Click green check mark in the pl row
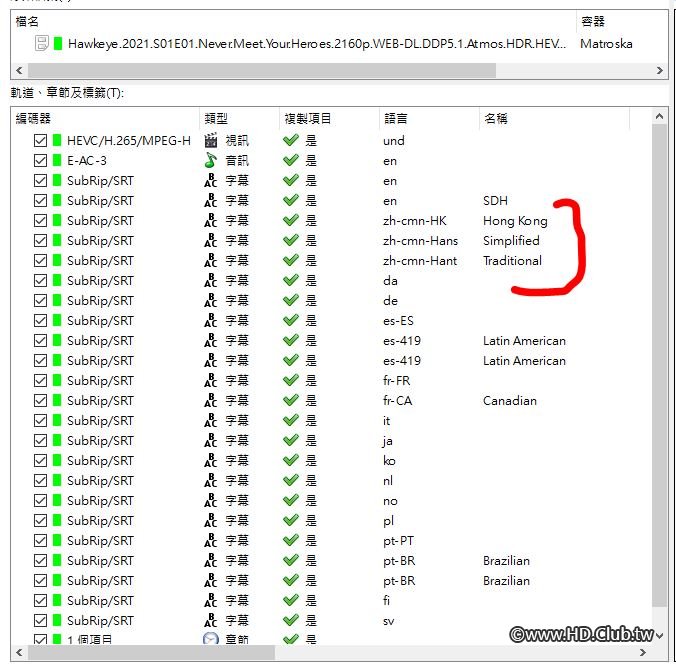This screenshot has height=668, width=676. click(x=291, y=520)
